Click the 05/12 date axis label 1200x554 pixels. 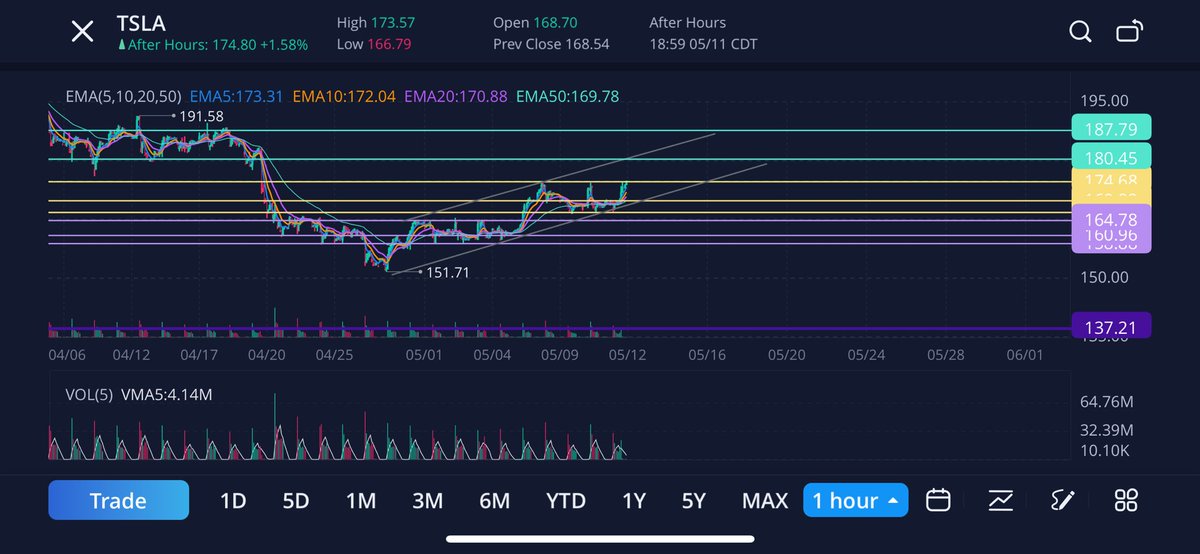point(626,354)
